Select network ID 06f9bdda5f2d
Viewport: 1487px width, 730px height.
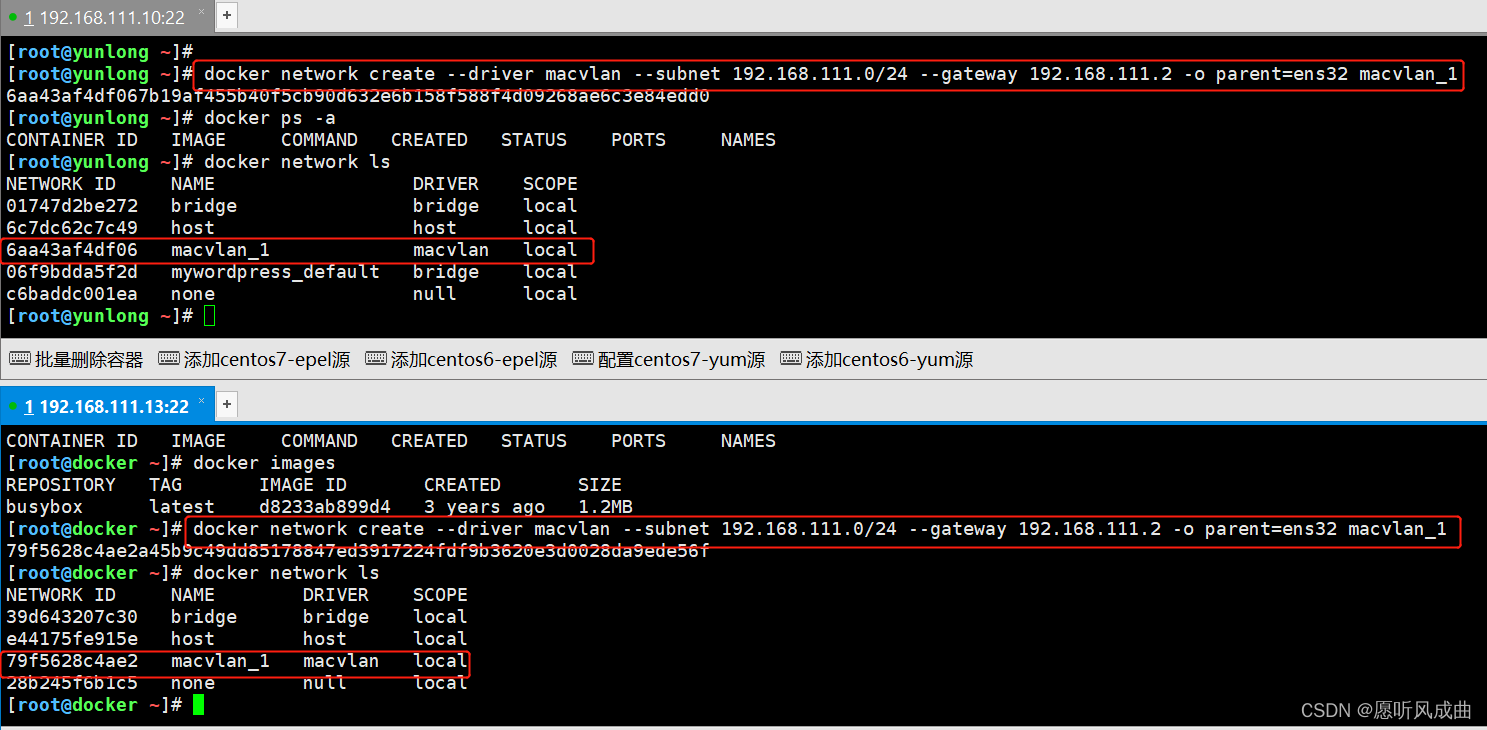[x=72, y=272]
